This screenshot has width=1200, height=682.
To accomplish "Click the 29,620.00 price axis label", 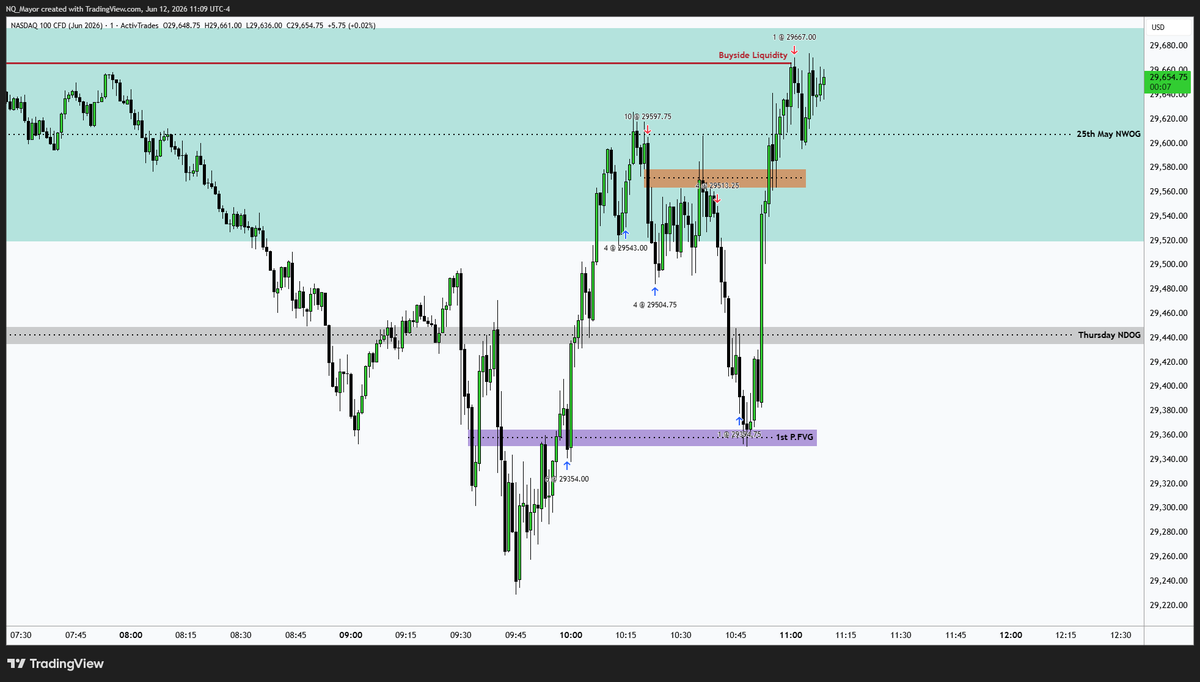I will click(1168, 119).
